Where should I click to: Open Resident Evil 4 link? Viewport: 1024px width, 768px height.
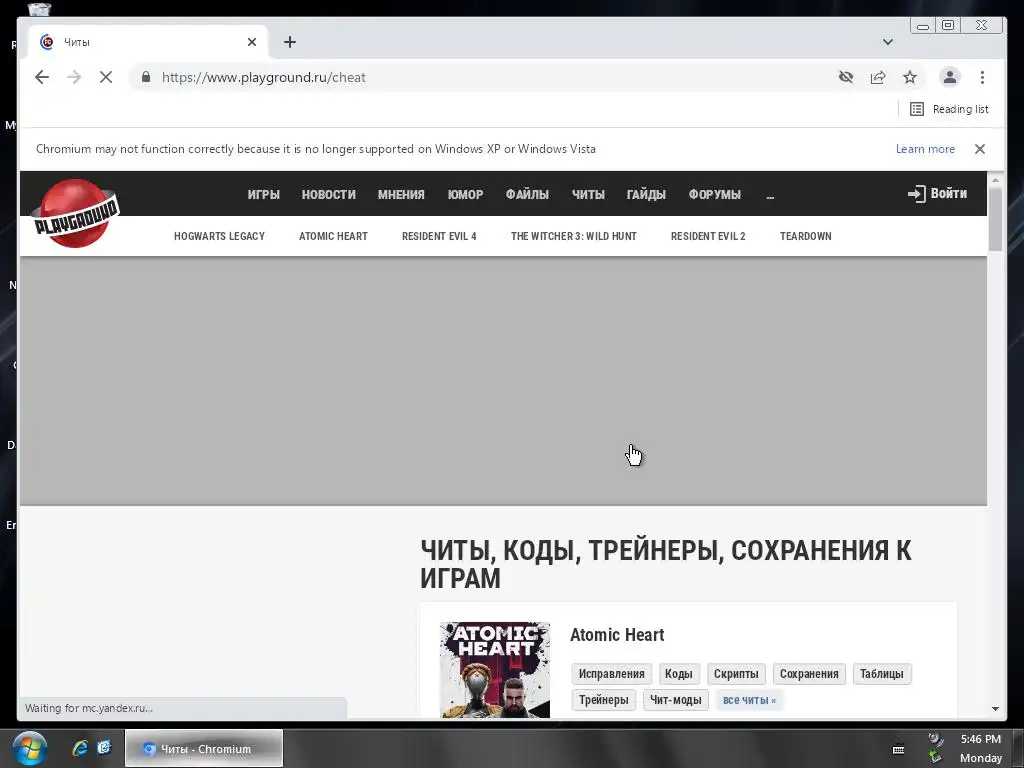[x=439, y=236]
